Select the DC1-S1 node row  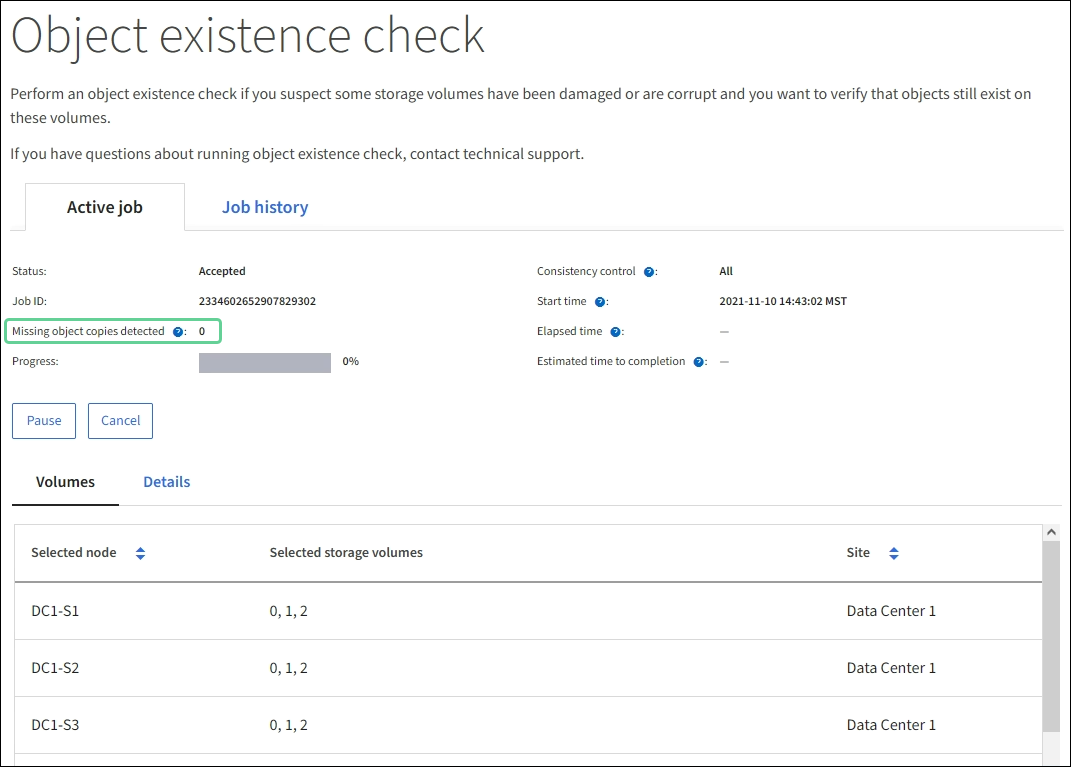(x=55, y=610)
